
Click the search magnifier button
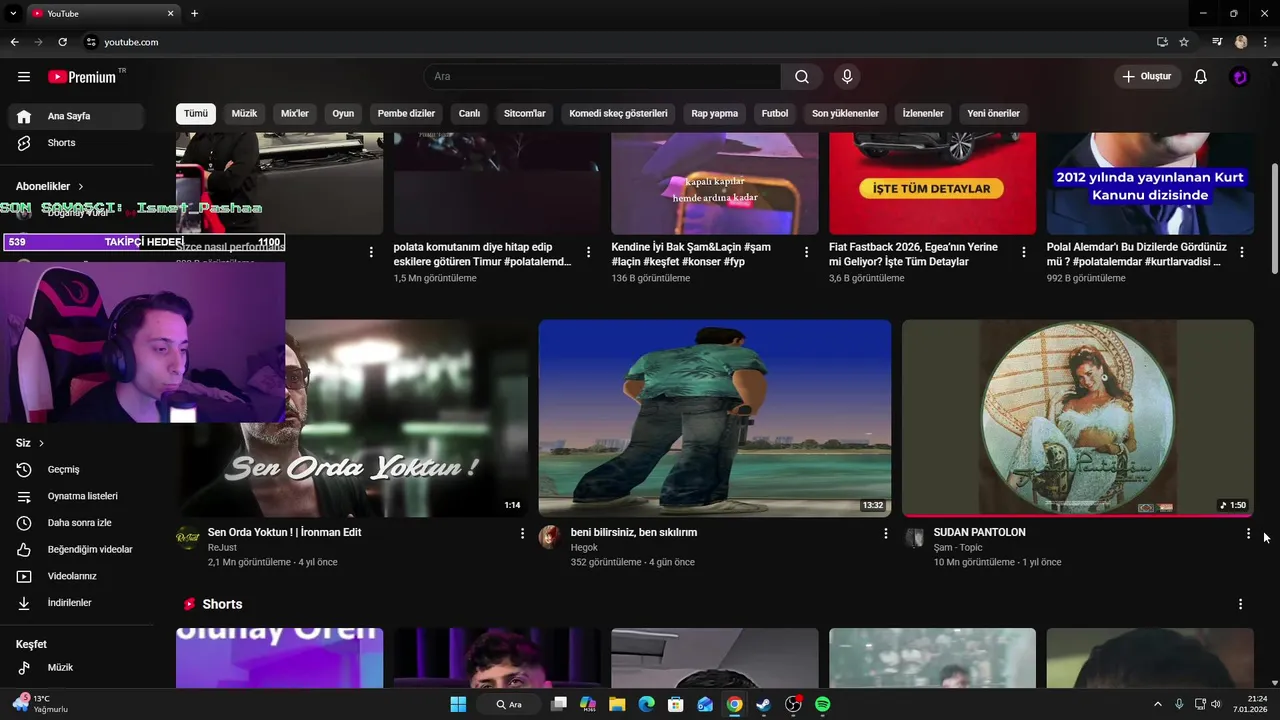(802, 77)
